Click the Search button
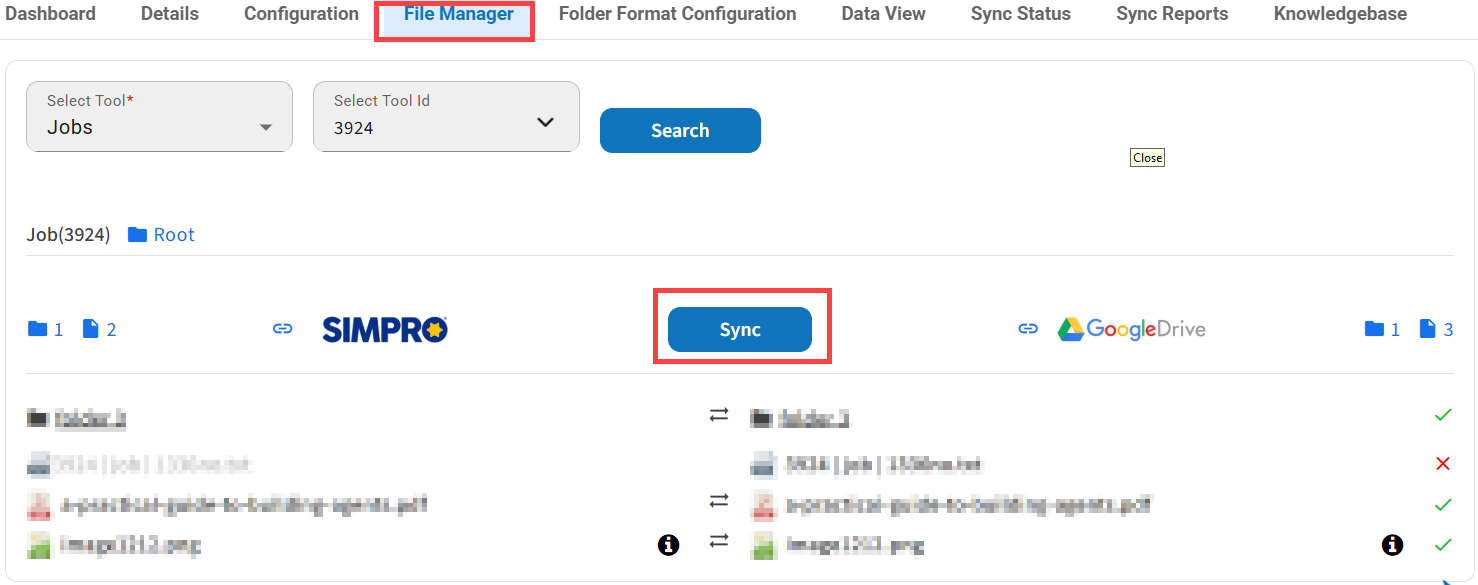This screenshot has width=1478, height=585. coord(680,130)
